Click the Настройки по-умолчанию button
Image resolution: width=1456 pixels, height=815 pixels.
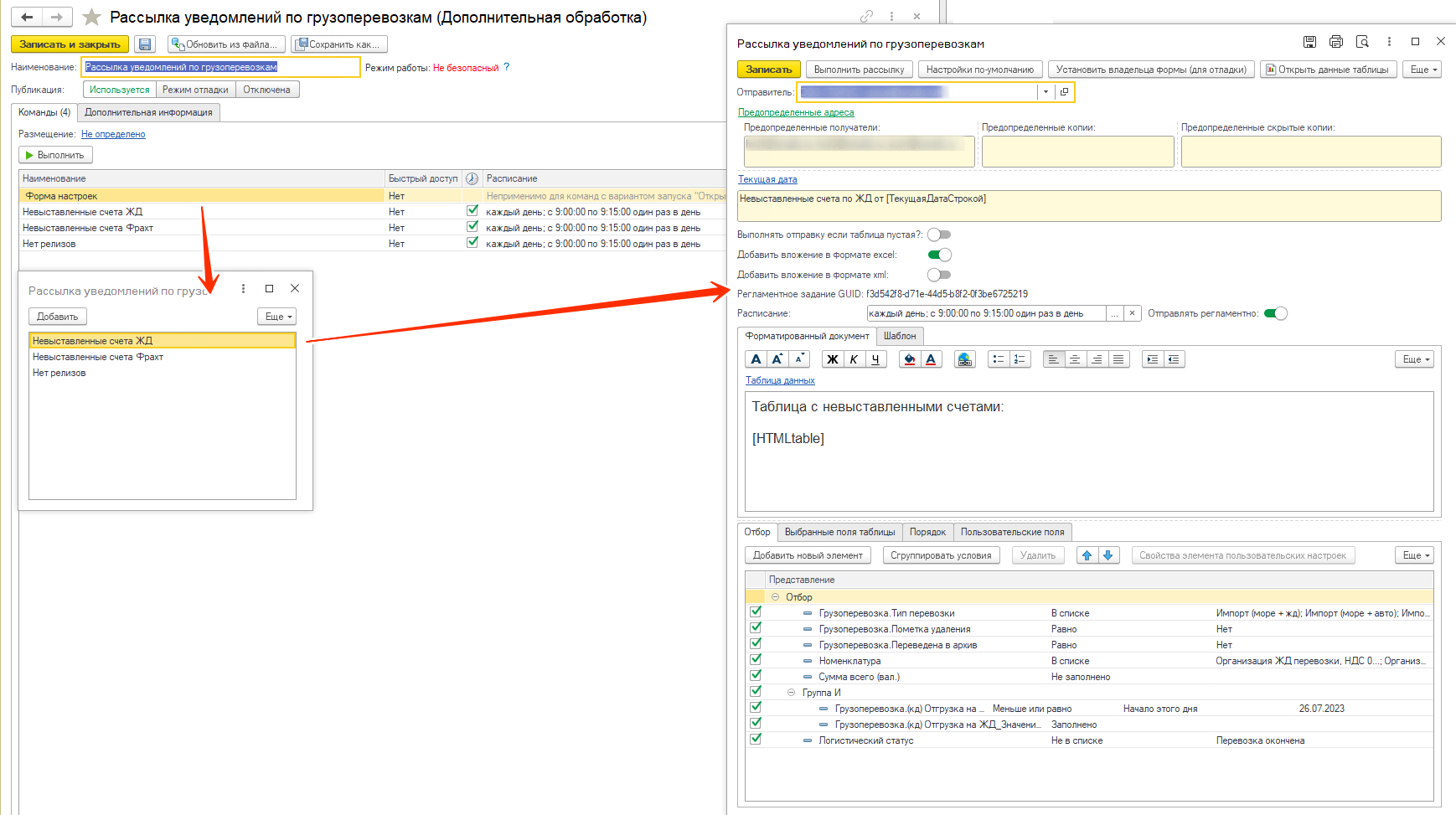coord(980,70)
